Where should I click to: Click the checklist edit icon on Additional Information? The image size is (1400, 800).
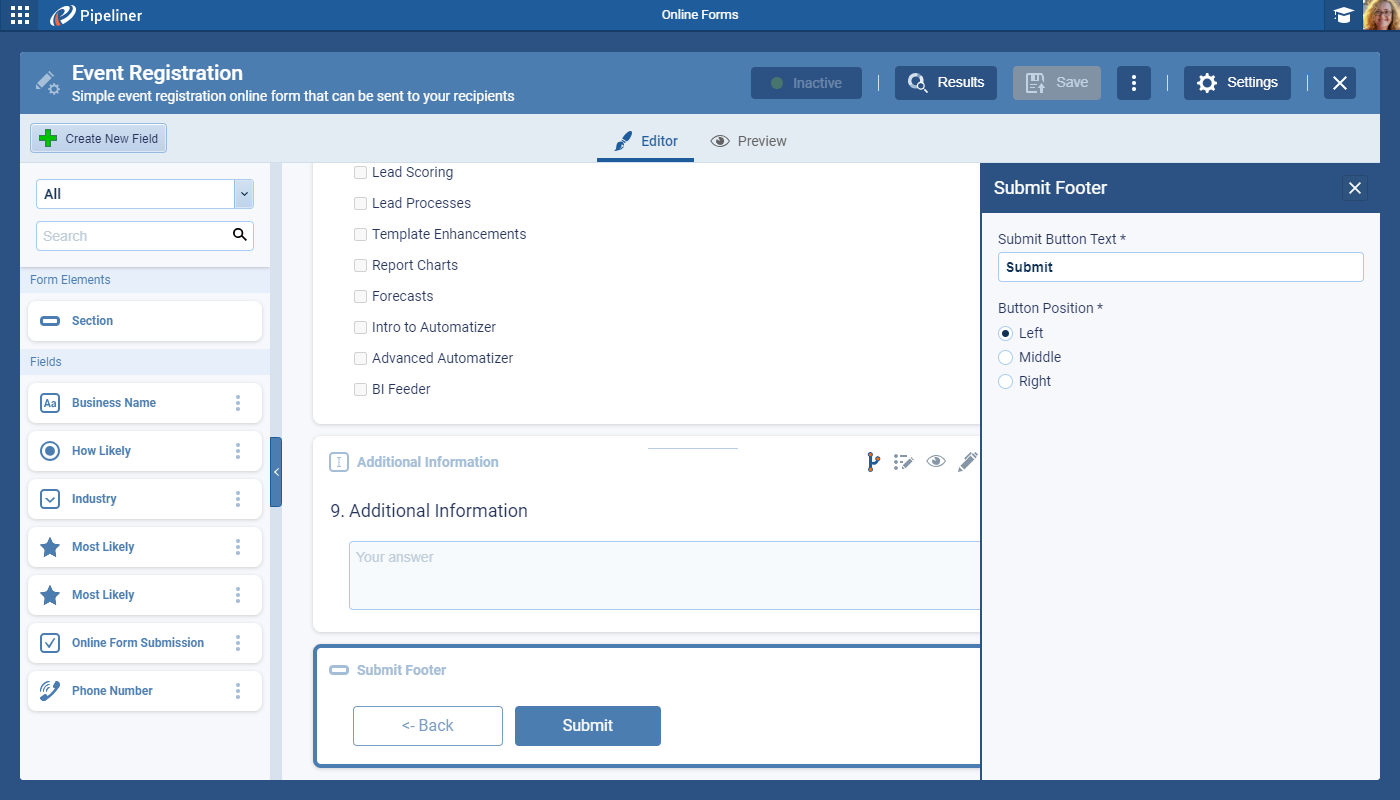click(x=904, y=462)
